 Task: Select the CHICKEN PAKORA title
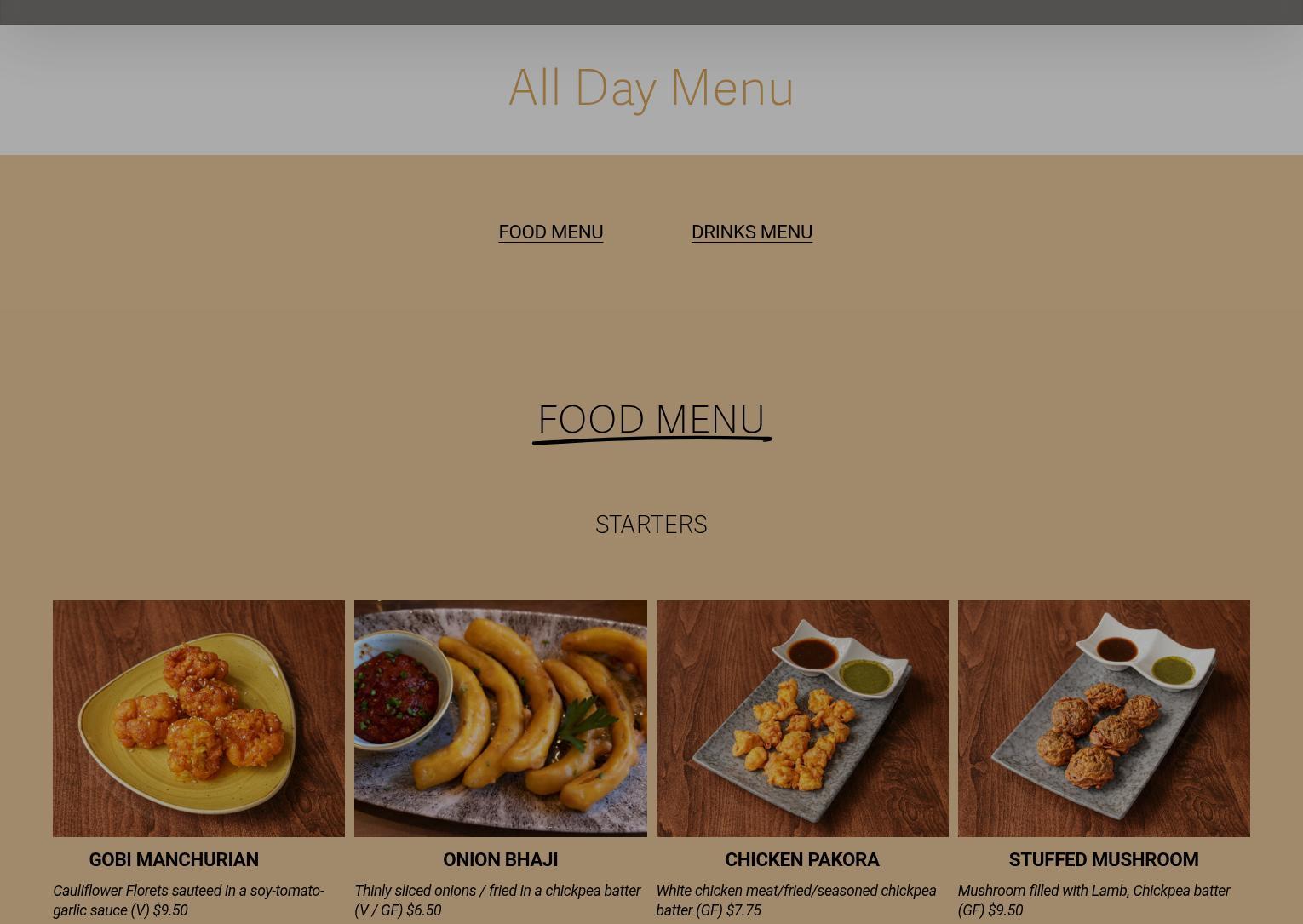point(802,859)
